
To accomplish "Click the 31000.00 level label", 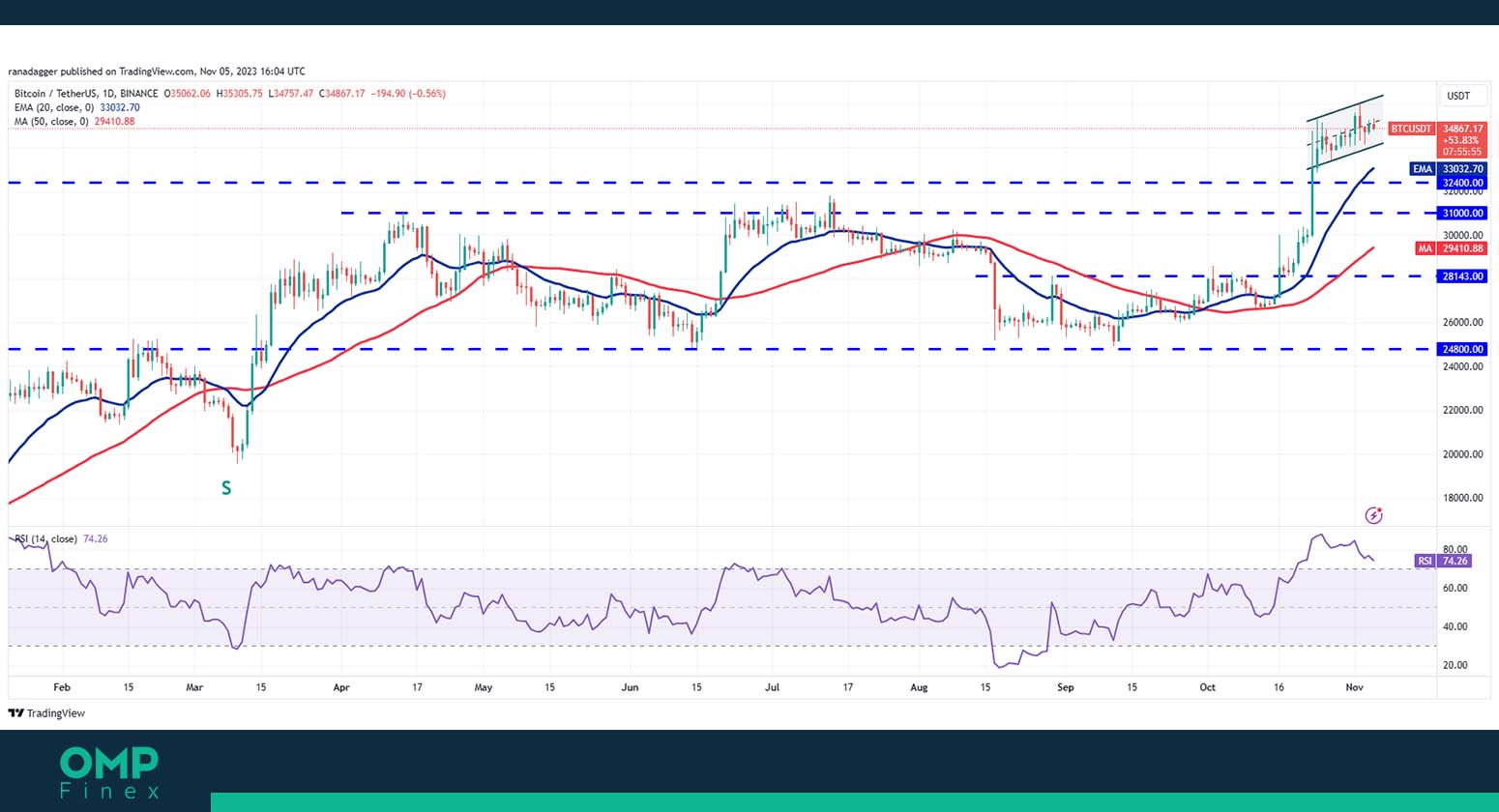I will [1463, 214].
